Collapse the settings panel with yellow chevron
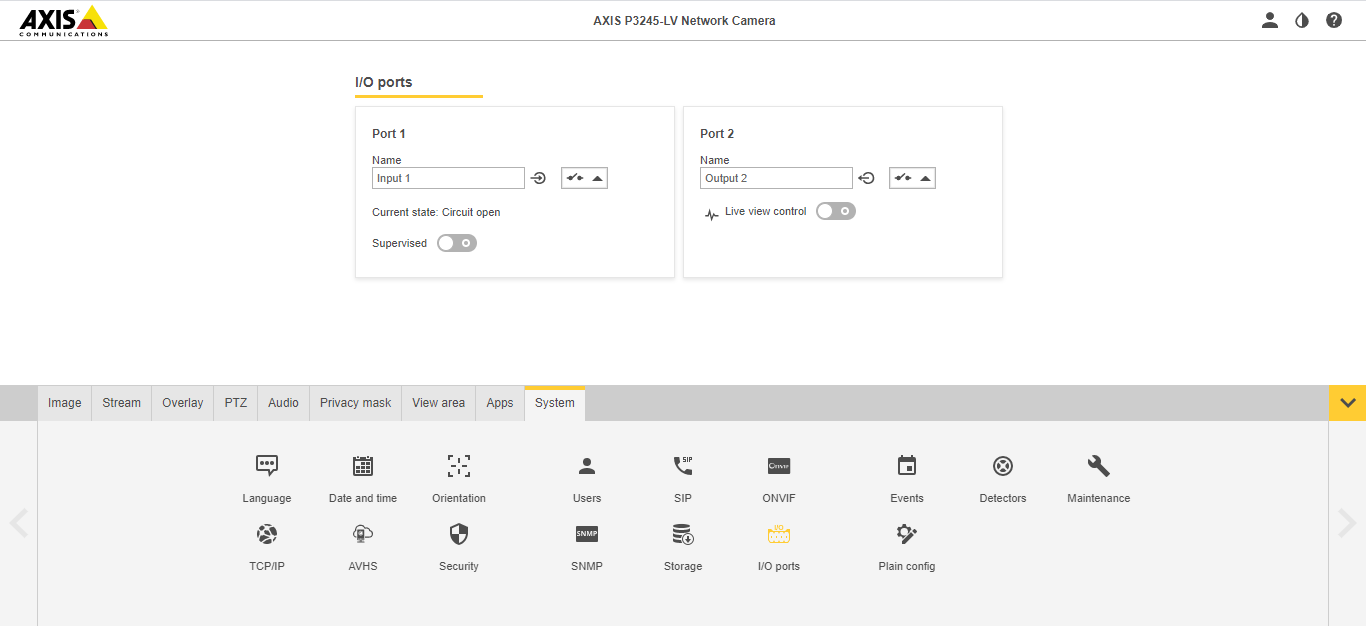1366x626 pixels. pos(1348,403)
